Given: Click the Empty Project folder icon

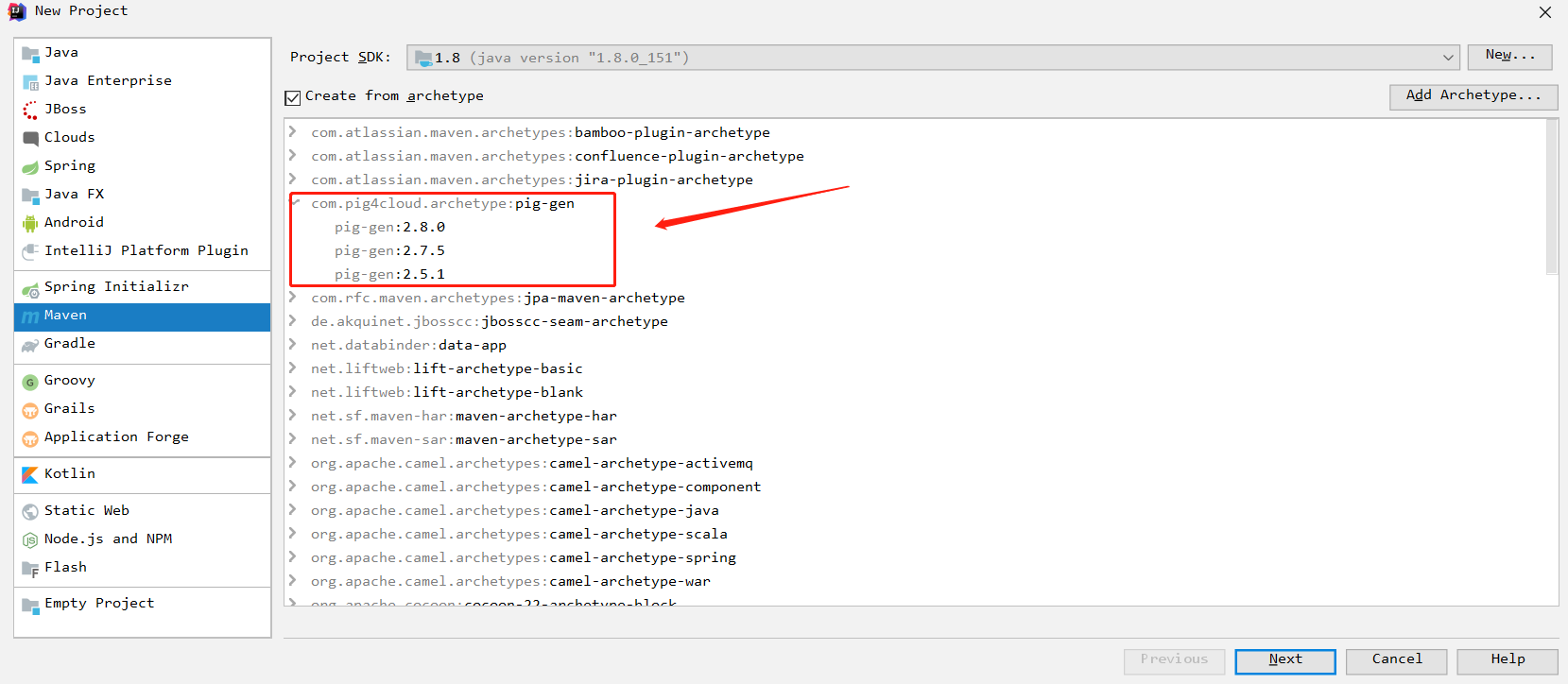Looking at the screenshot, I should click(x=30, y=605).
